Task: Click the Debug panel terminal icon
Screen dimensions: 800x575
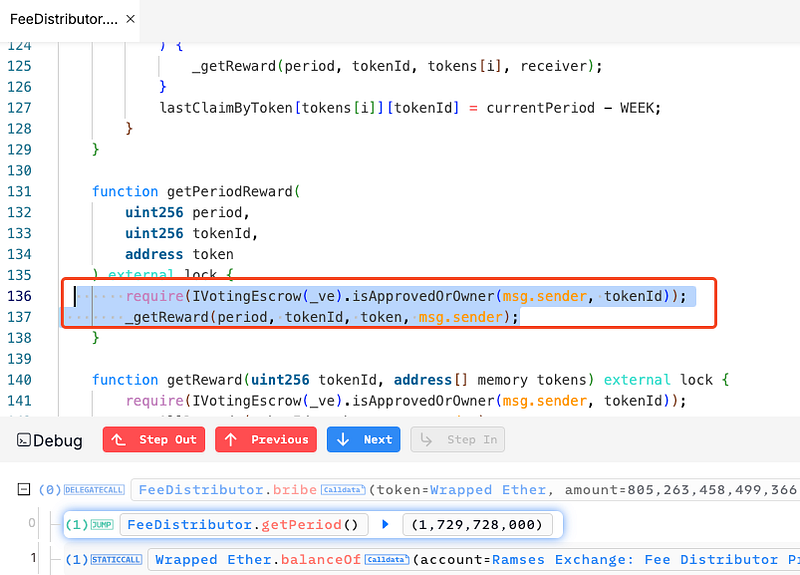Action: [x=23, y=440]
